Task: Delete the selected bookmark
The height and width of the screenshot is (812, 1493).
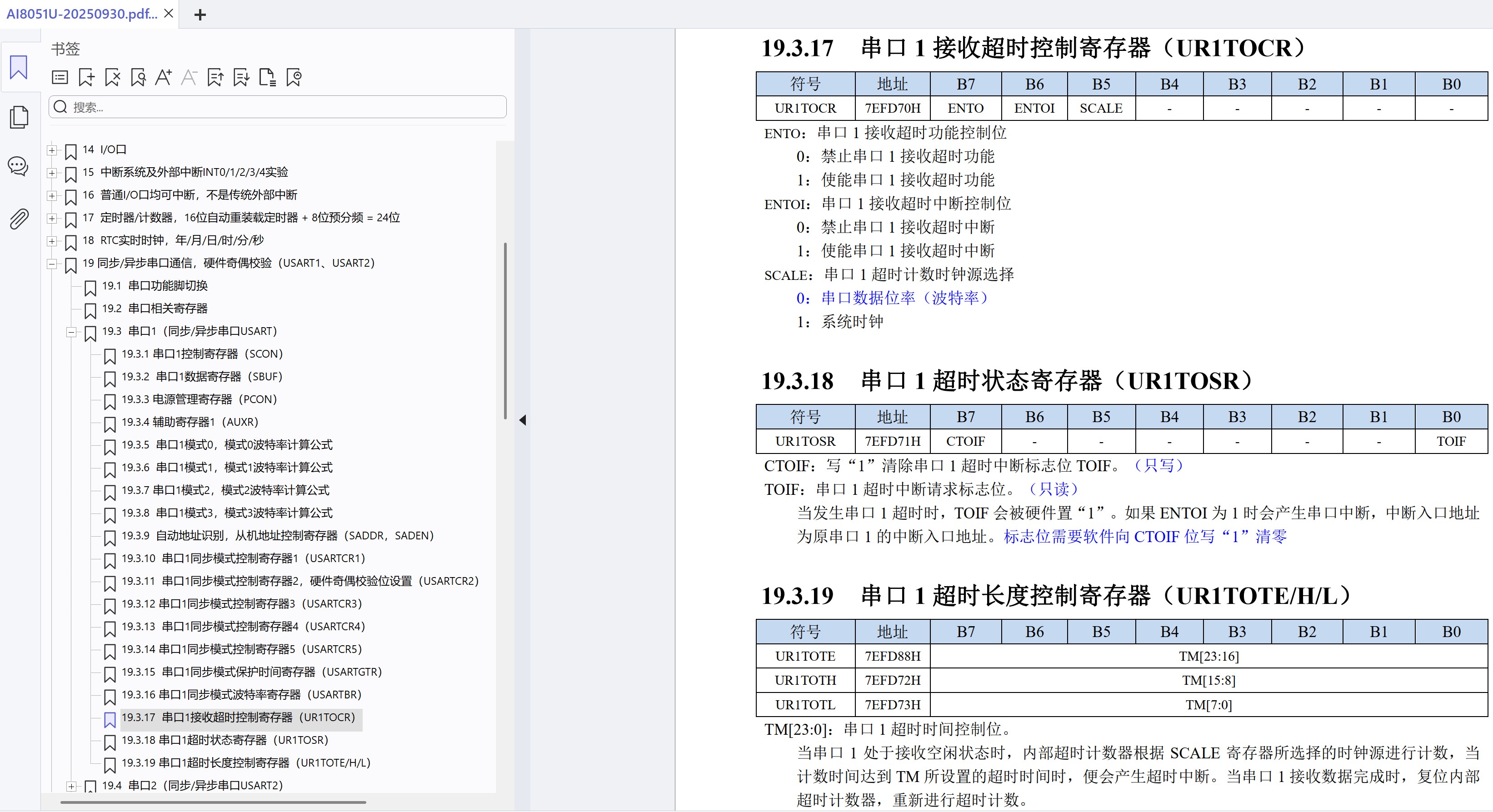Action: (x=112, y=77)
